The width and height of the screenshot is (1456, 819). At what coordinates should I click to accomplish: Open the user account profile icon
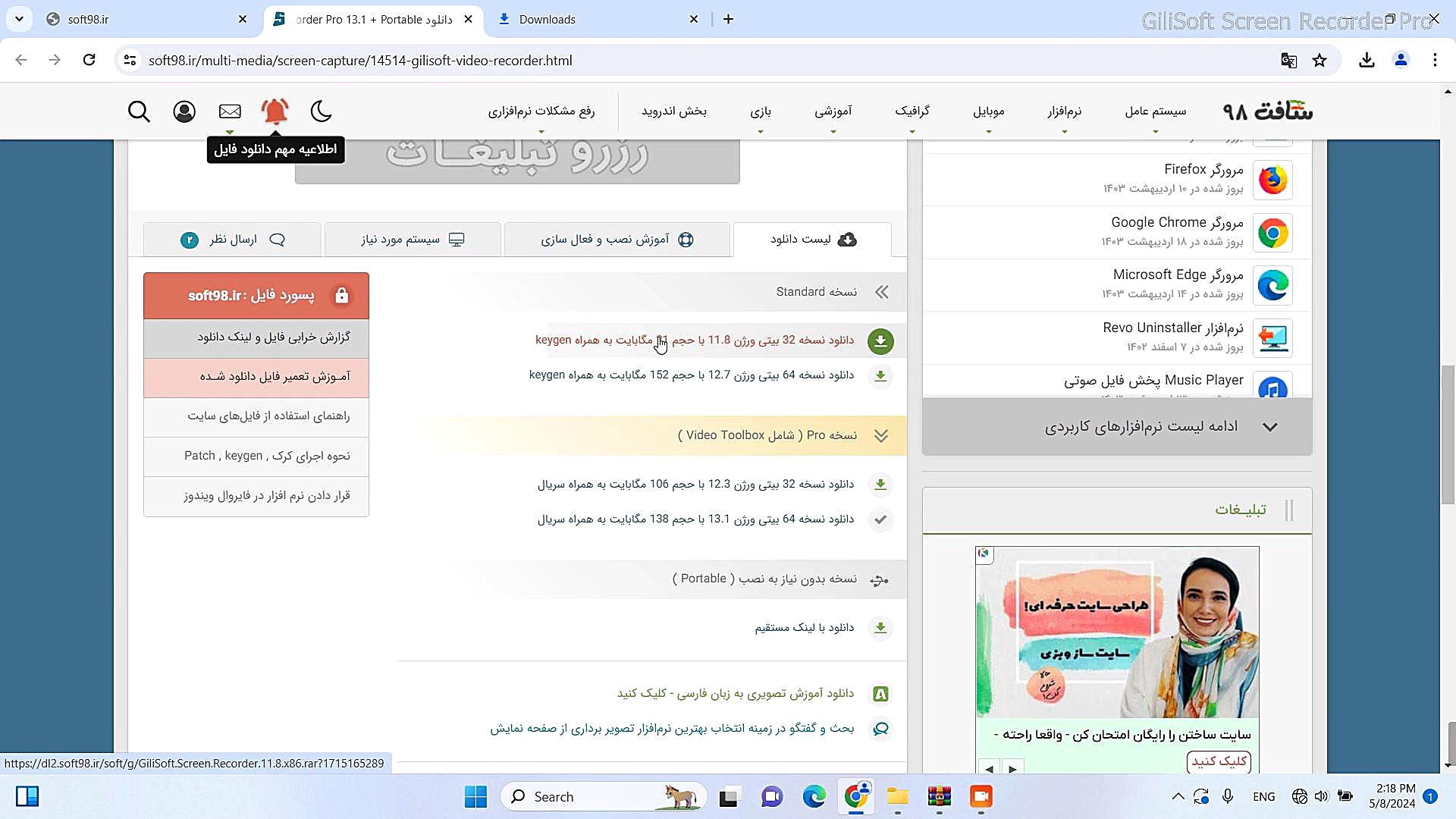(184, 111)
